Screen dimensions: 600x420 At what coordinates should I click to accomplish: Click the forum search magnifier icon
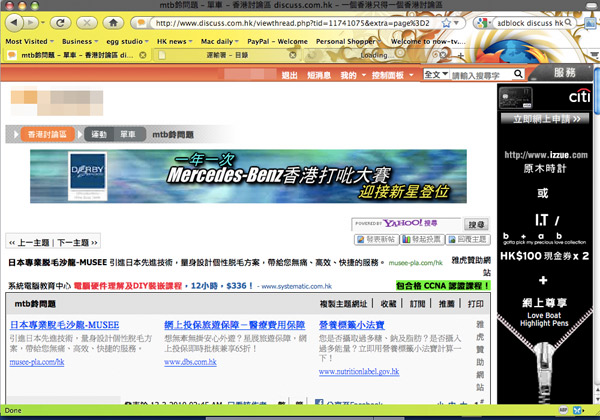click(x=518, y=73)
